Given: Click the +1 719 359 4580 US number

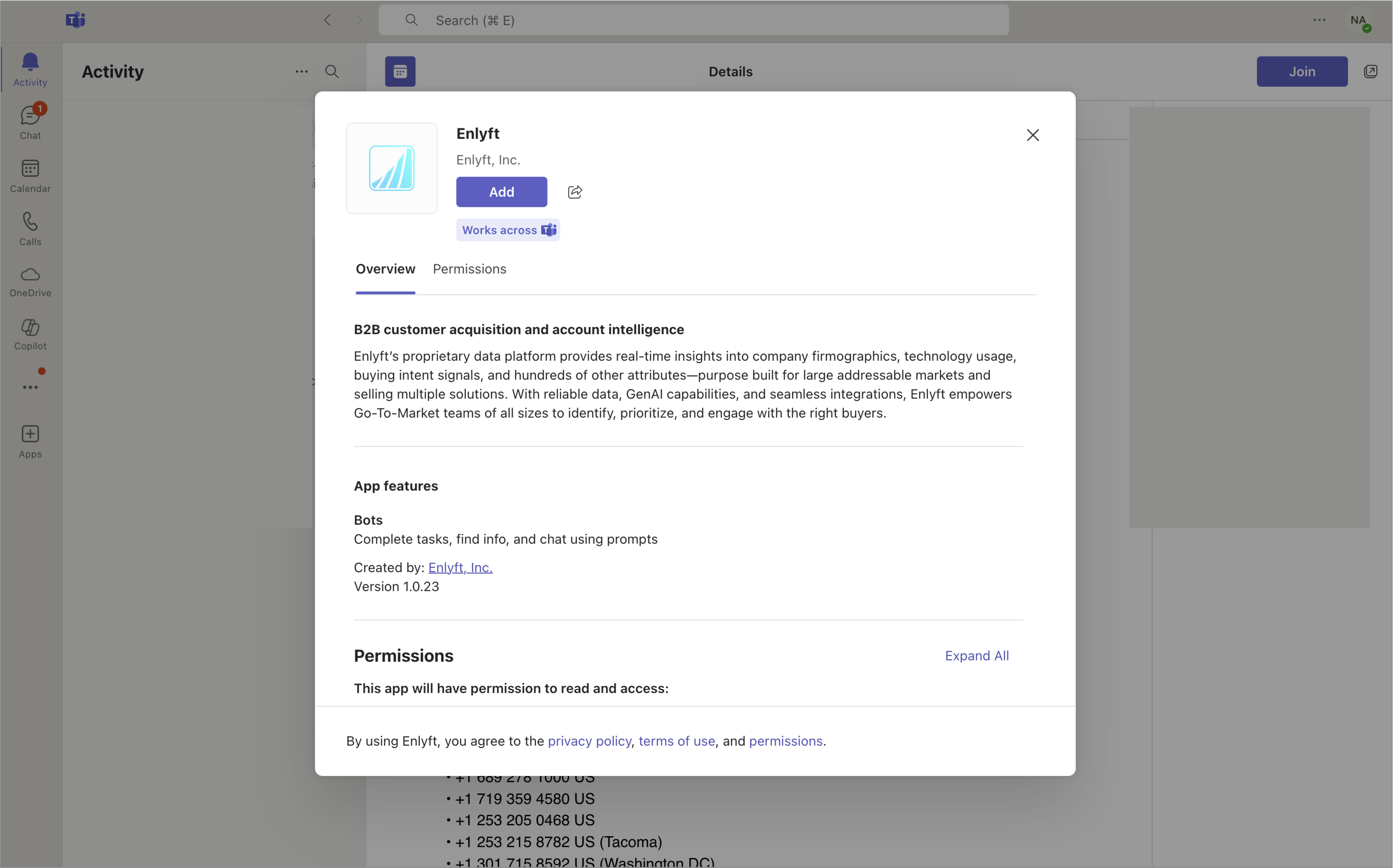Looking at the screenshot, I should pyautogui.click(x=525, y=798).
